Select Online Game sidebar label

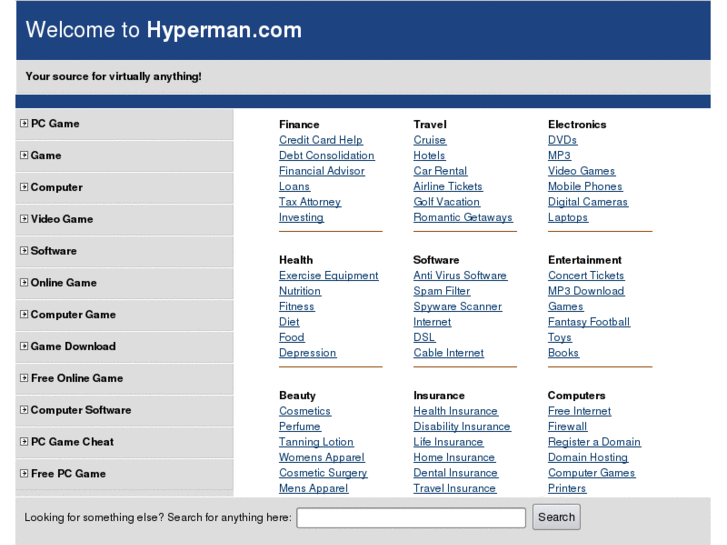(64, 282)
